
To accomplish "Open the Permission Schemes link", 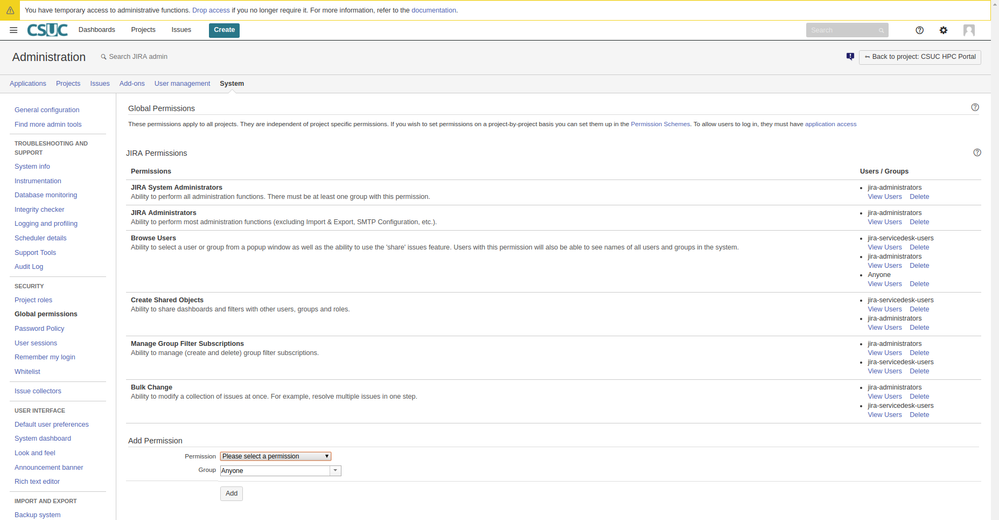I will [660, 124].
